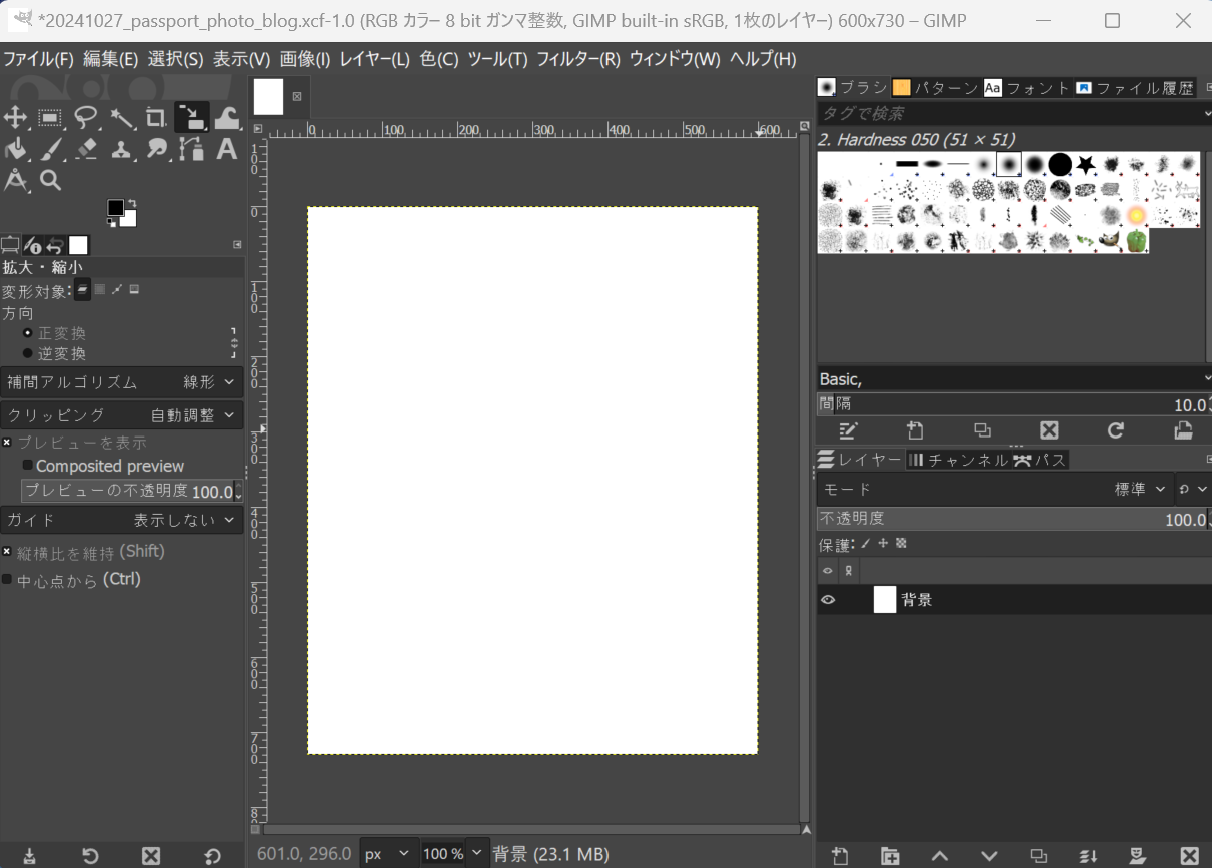Screen dimensions: 1212x868
Task: Click the layer 不透明度 slider
Action: tap(1010, 519)
